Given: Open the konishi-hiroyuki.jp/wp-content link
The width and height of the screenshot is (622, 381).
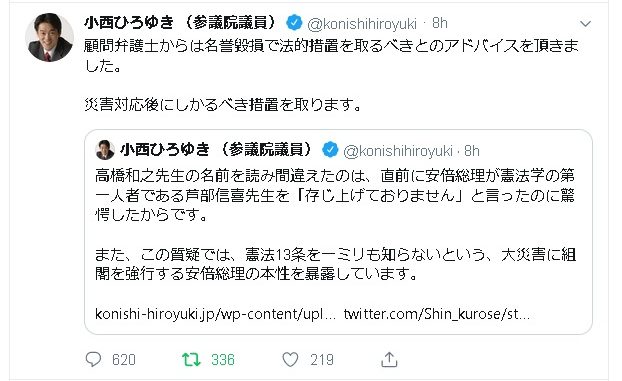Looking at the screenshot, I should (215, 314).
